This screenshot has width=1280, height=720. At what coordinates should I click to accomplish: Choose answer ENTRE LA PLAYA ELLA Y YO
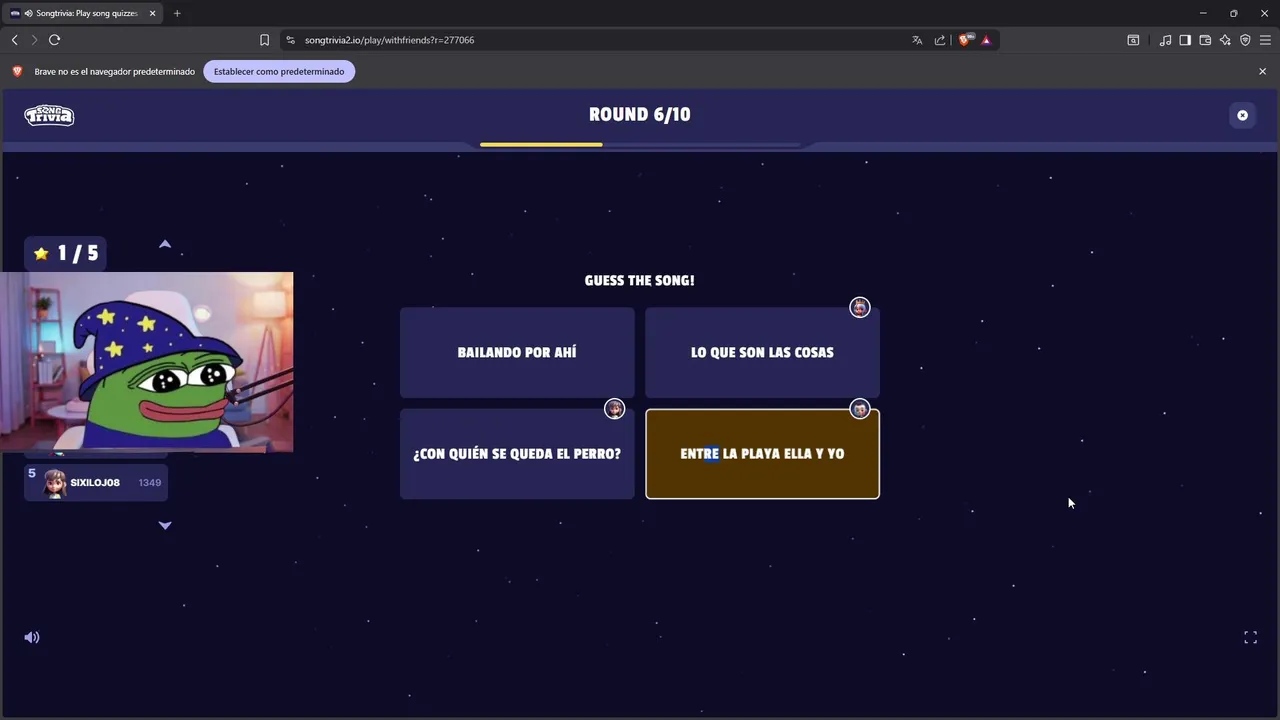[x=762, y=454]
